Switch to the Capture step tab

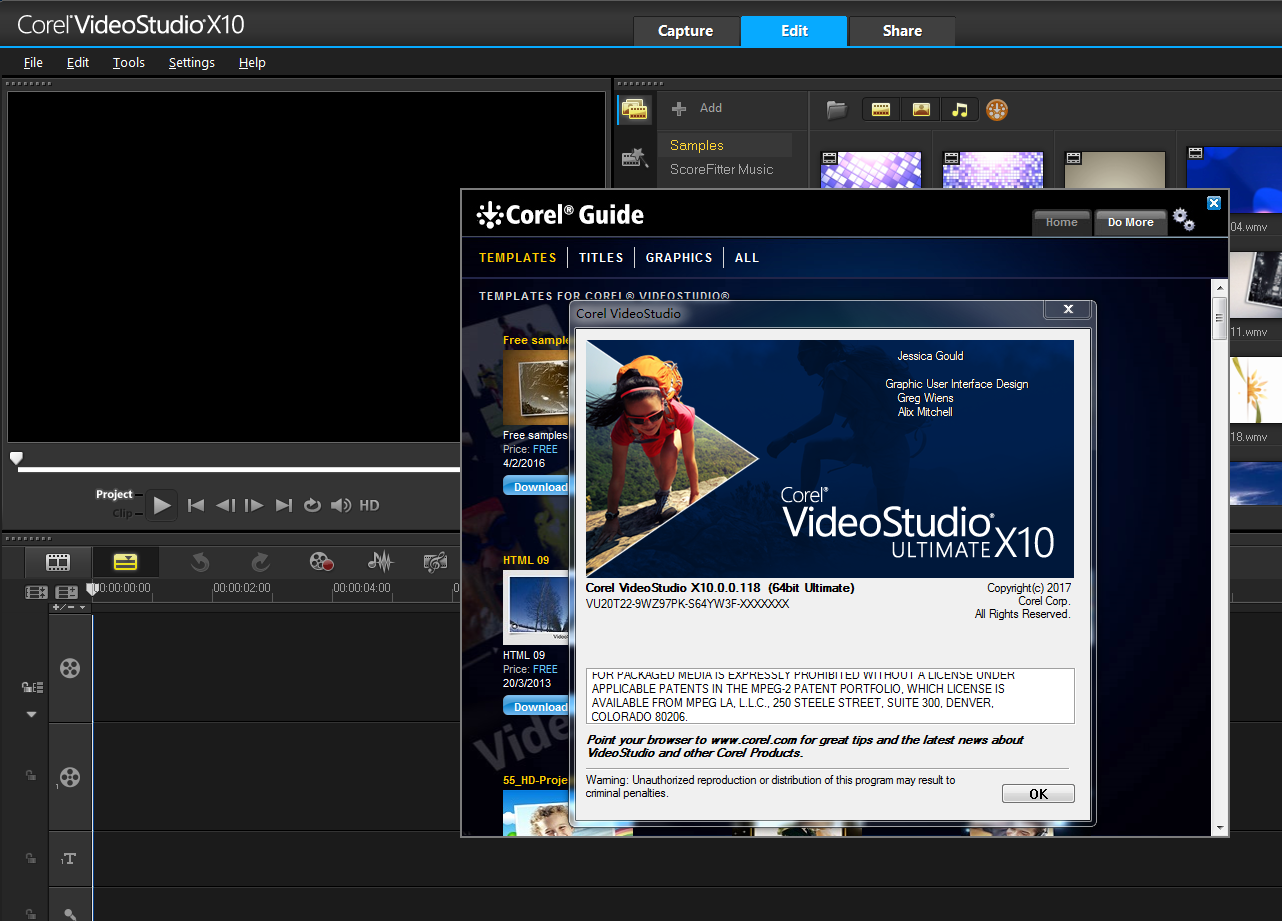tap(686, 31)
